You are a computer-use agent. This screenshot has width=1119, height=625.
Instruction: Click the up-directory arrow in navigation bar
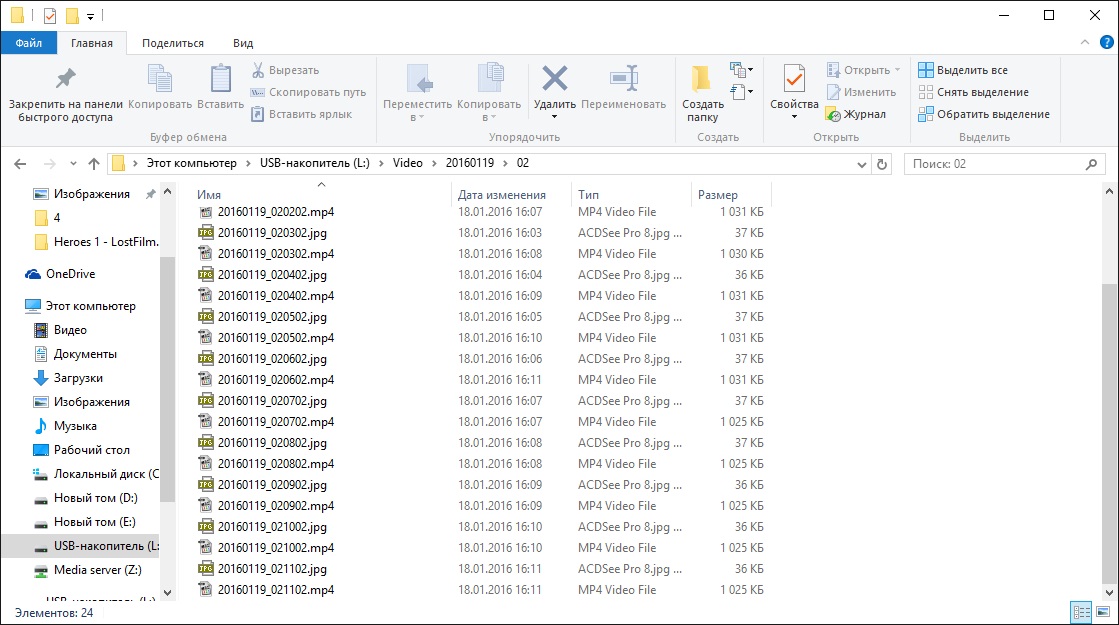click(x=94, y=164)
